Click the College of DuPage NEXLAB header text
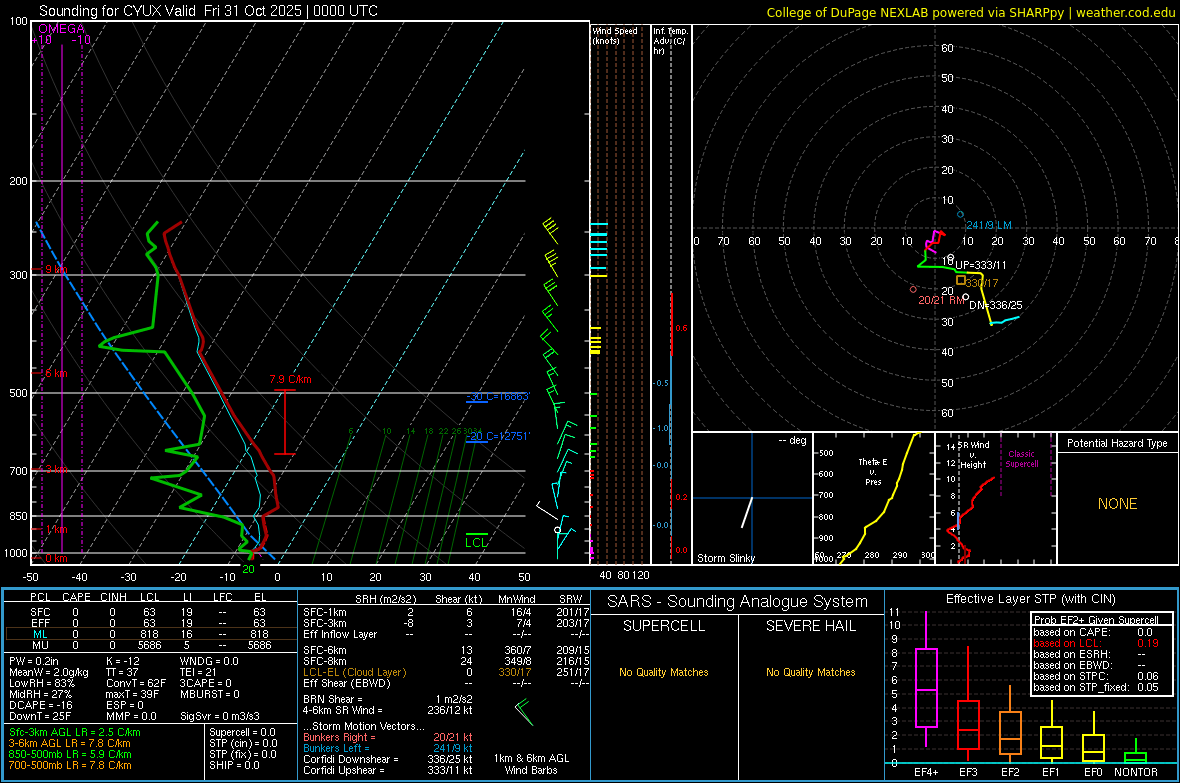The height and width of the screenshot is (783, 1180). click(x=970, y=12)
